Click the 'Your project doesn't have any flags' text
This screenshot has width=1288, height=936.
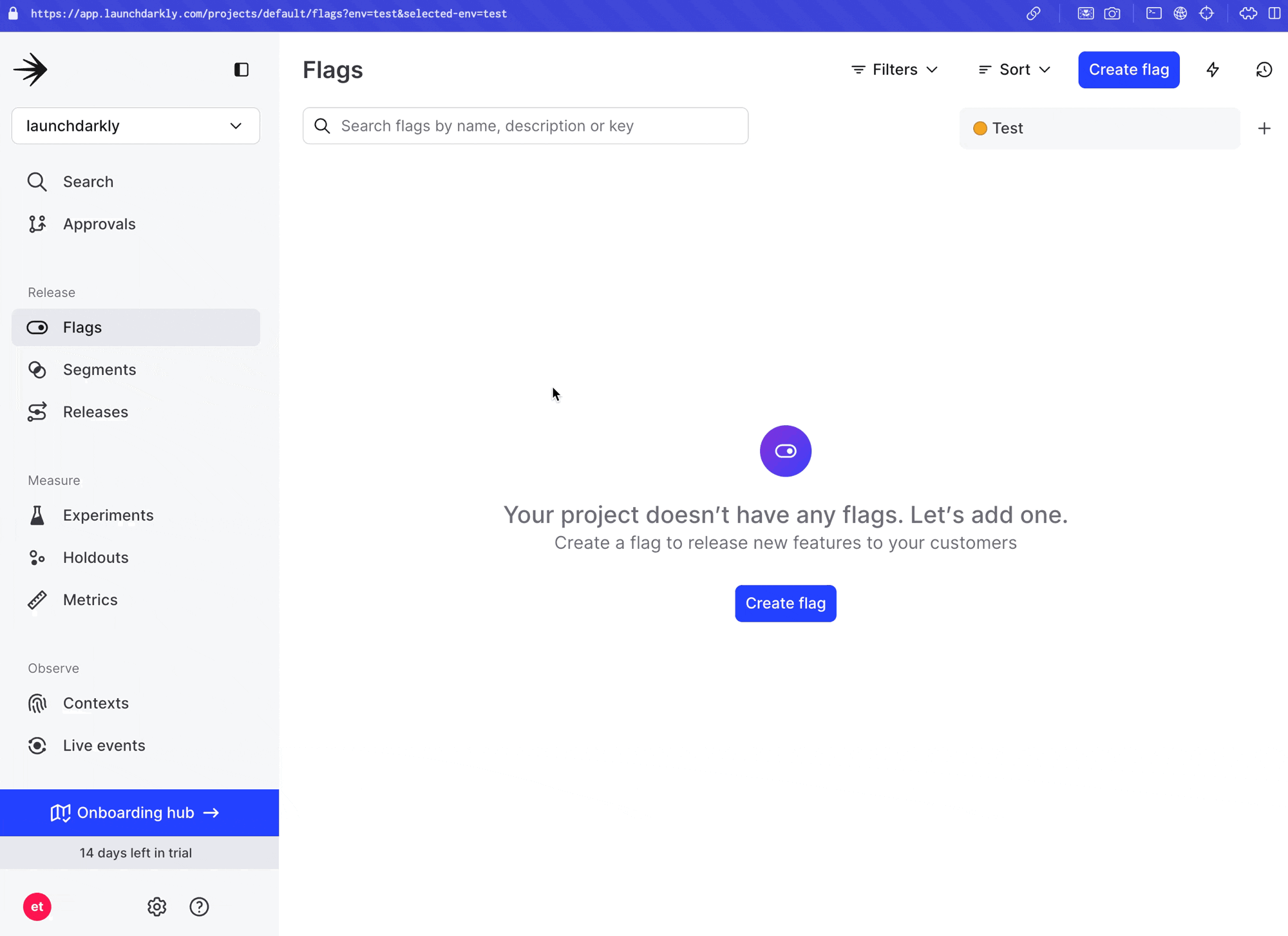pyautogui.click(x=786, y=515)
